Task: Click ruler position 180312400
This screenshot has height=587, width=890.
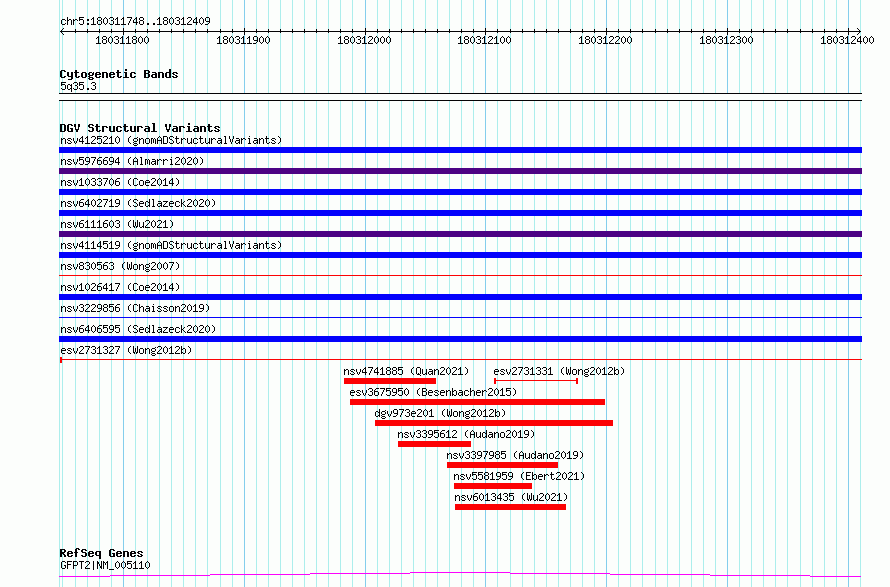Action: [x=847, y=40]
